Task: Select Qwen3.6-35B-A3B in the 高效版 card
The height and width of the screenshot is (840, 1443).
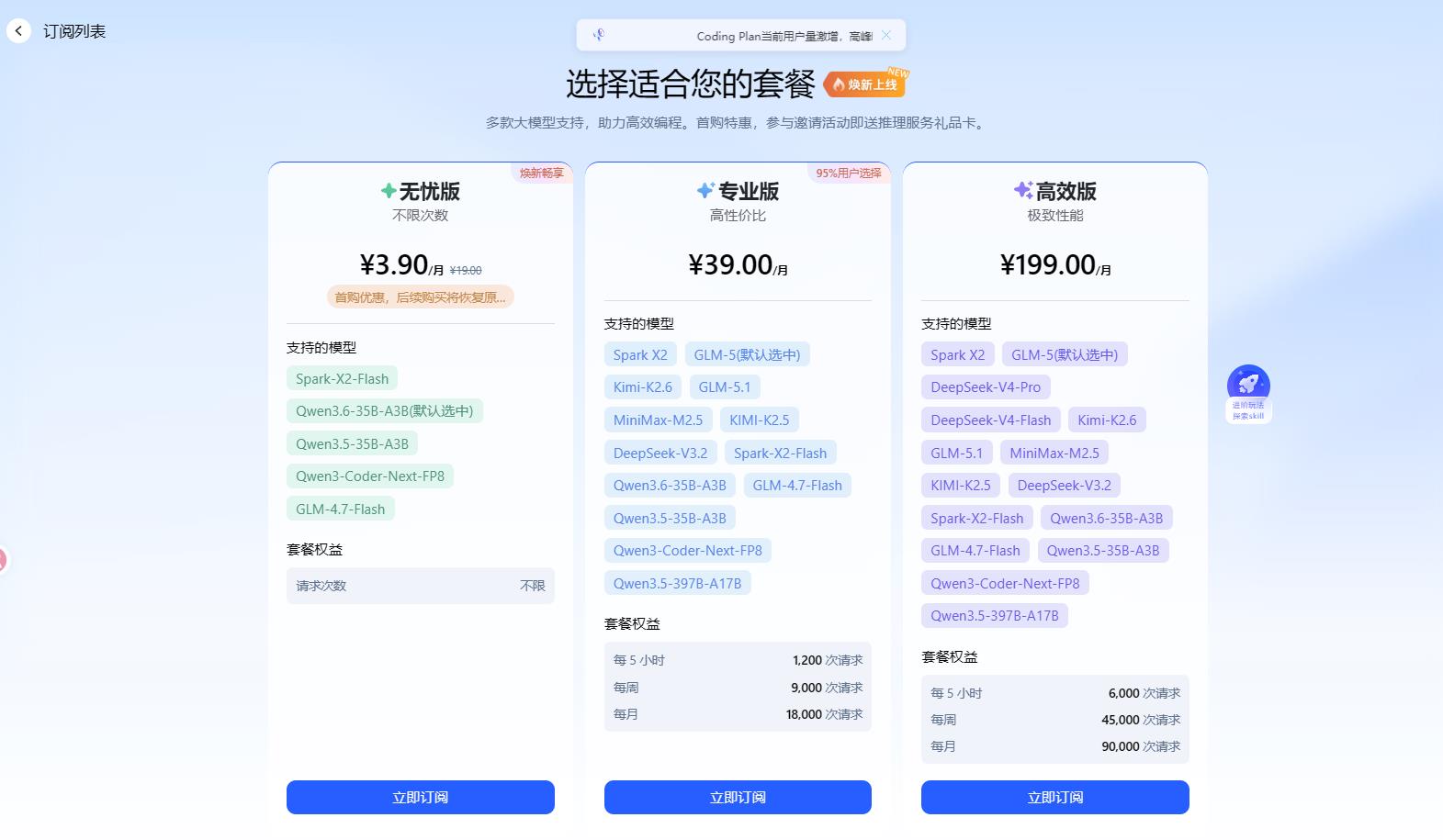Action: pyautogui.click(x=1107, y=518)
